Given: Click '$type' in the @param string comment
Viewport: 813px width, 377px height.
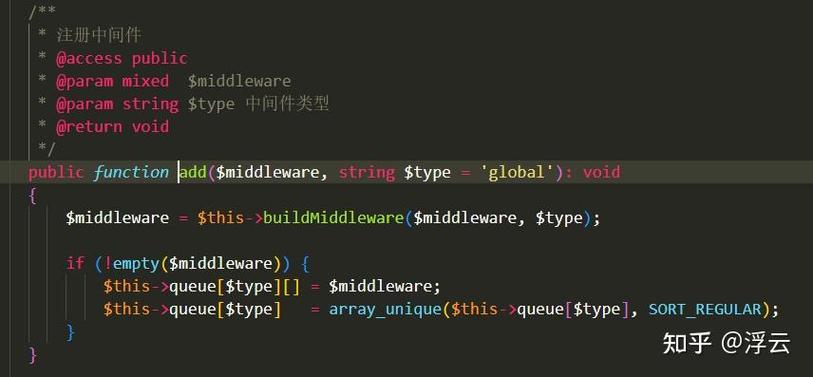Looking at the screenshot, I should tap(211, 104).
